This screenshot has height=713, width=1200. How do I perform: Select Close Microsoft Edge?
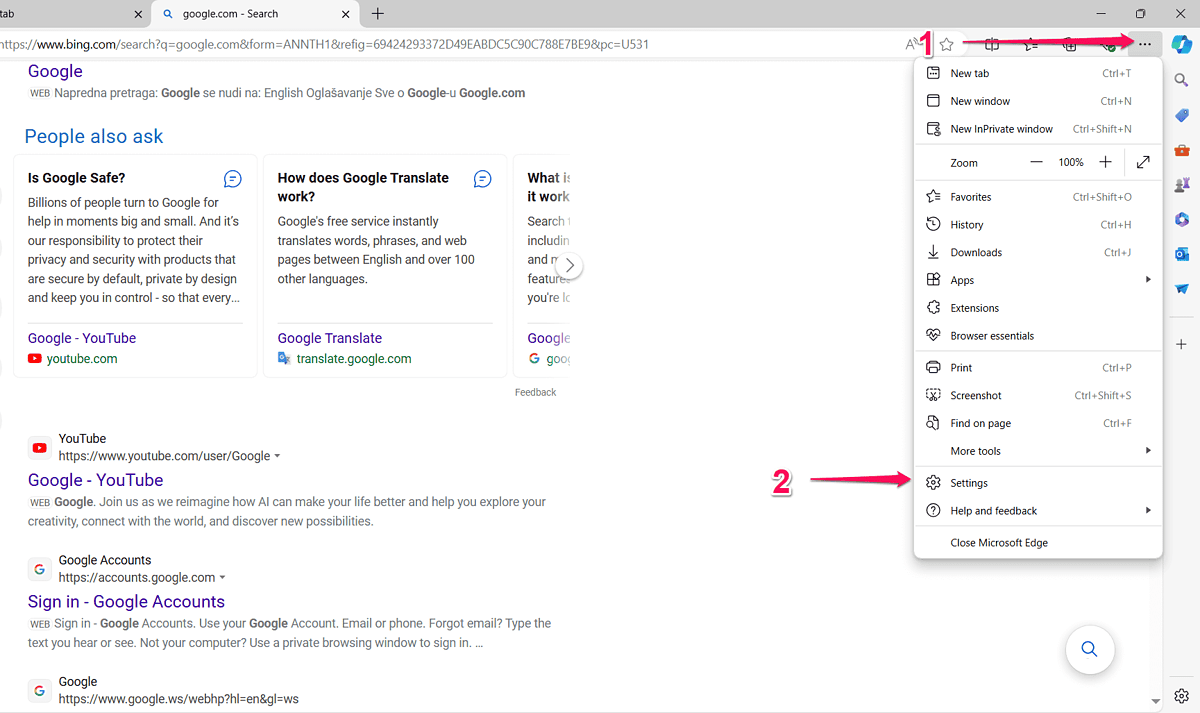coord(1038,543)
